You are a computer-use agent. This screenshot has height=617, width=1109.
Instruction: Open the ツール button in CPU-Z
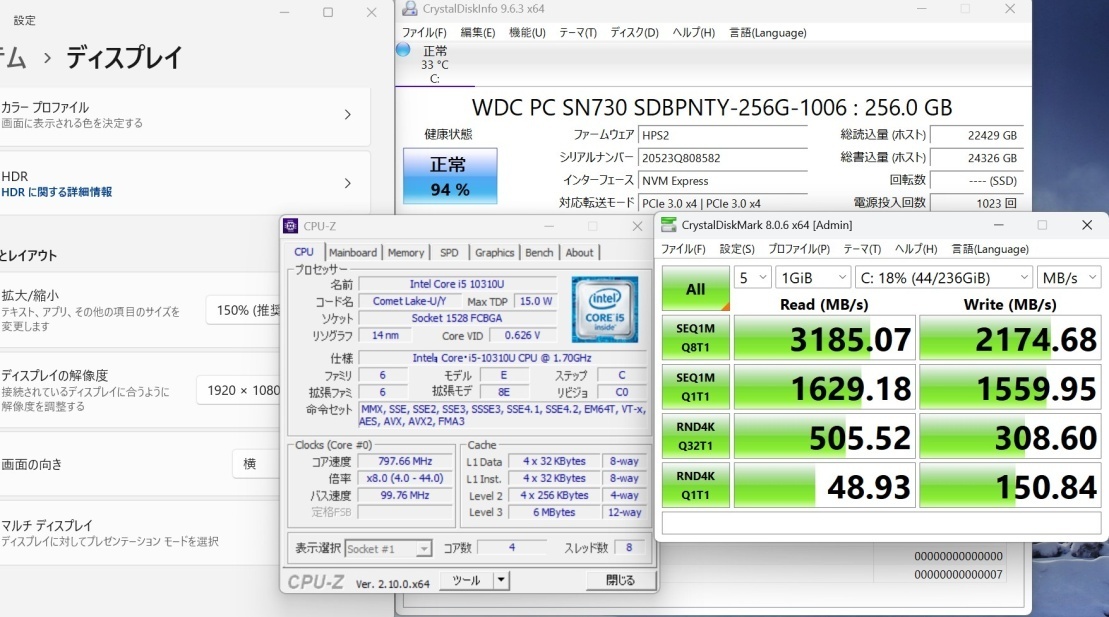(x=466, y=580)
